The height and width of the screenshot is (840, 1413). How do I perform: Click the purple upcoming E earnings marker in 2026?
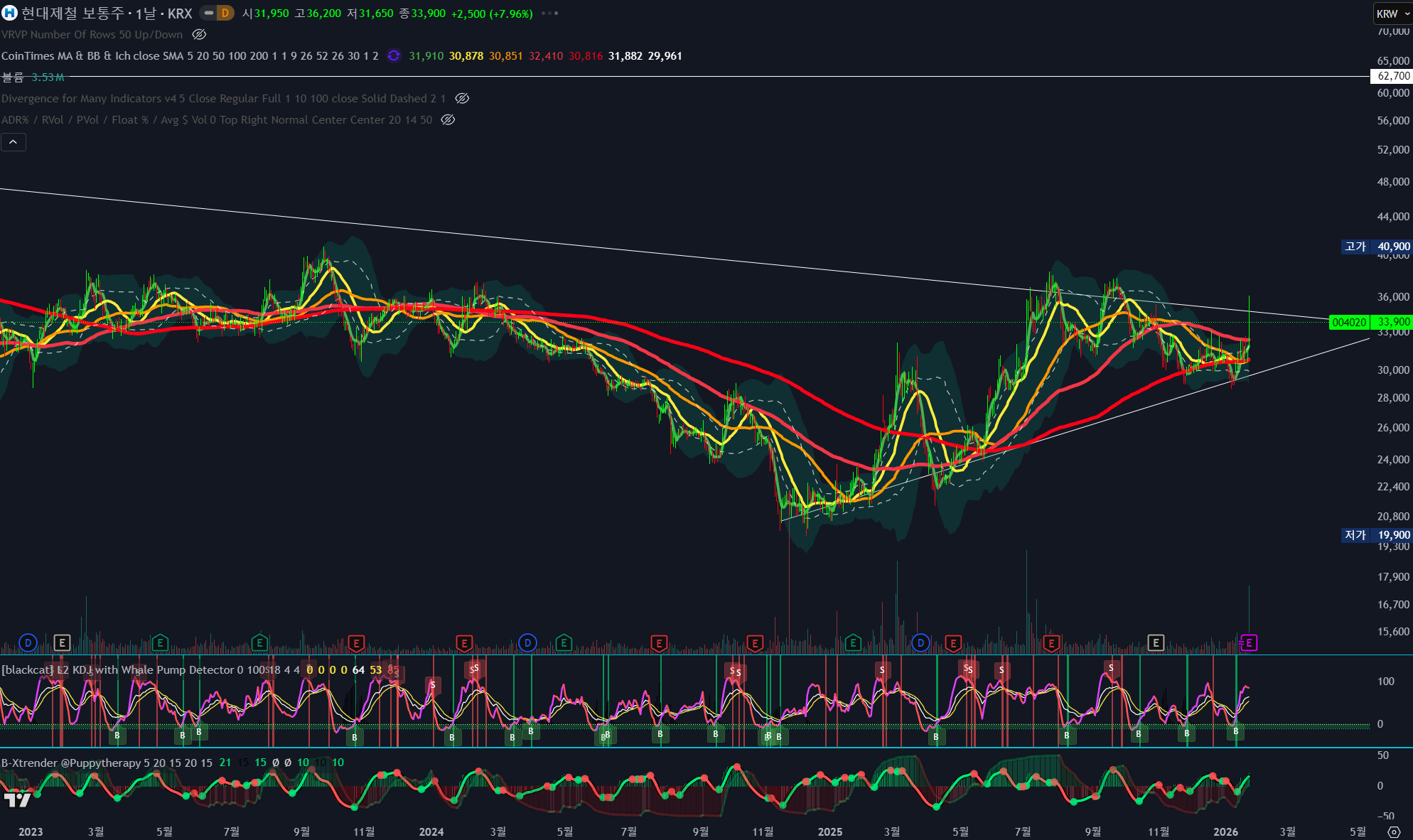1249,643
